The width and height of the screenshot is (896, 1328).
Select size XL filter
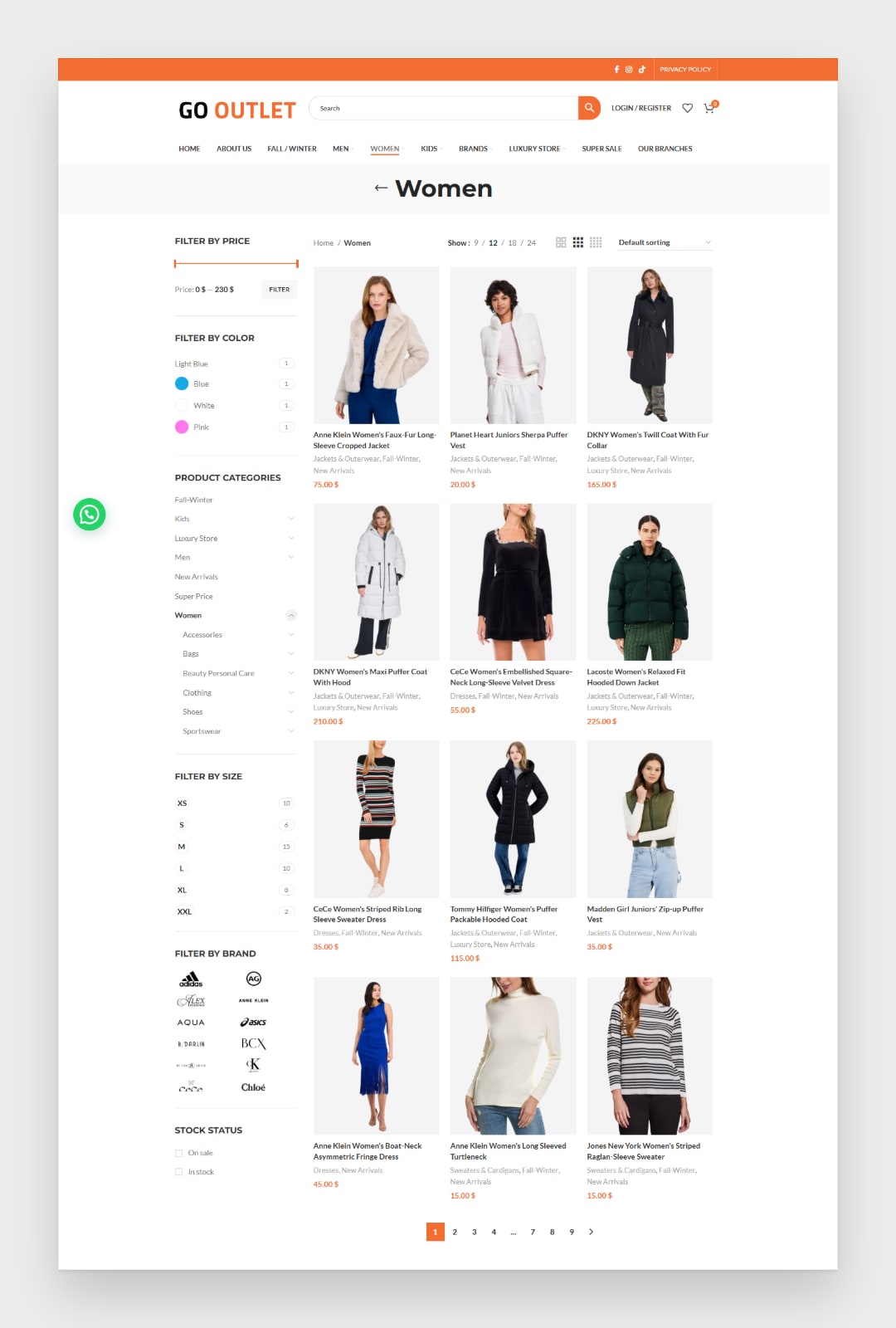[x=182, y=890]
